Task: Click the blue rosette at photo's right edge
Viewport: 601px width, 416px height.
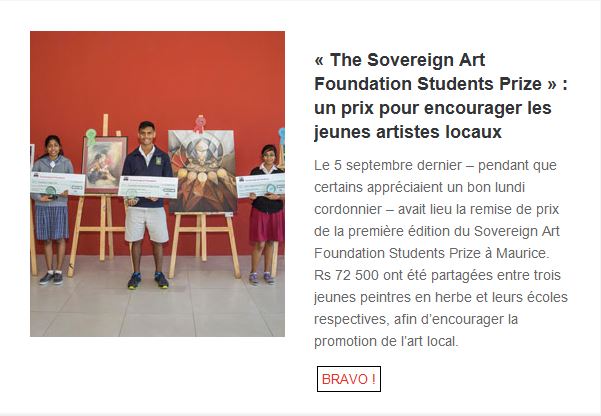Action: click(x=282, y=136)
